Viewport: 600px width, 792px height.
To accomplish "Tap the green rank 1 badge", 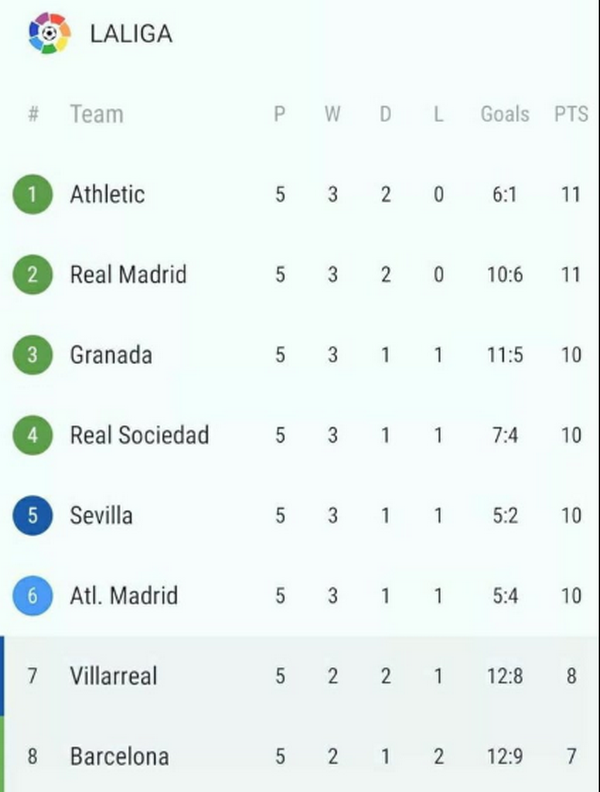I will pos(33,194).
